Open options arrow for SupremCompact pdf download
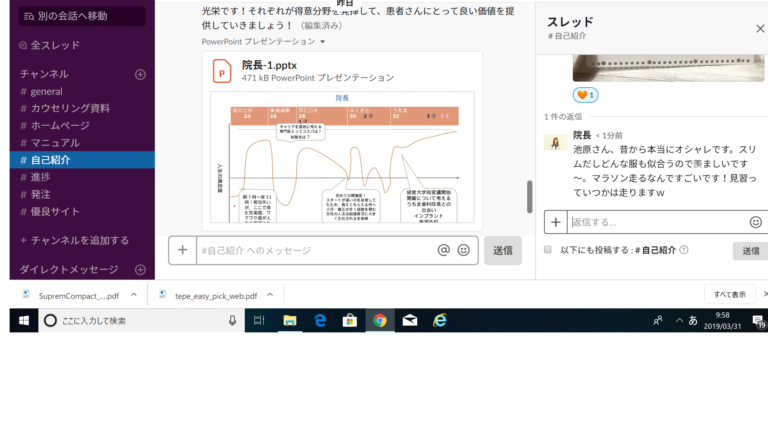 tap(134, 296)
